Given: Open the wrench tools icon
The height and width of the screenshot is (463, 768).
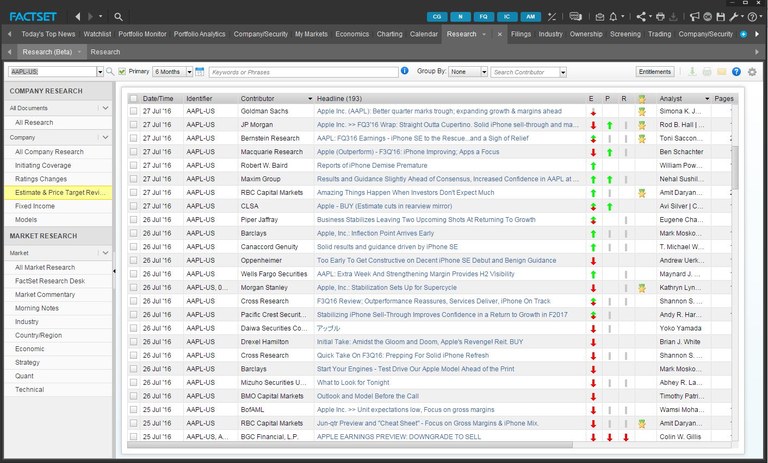Looking at the screenshot, I should 734,17.
